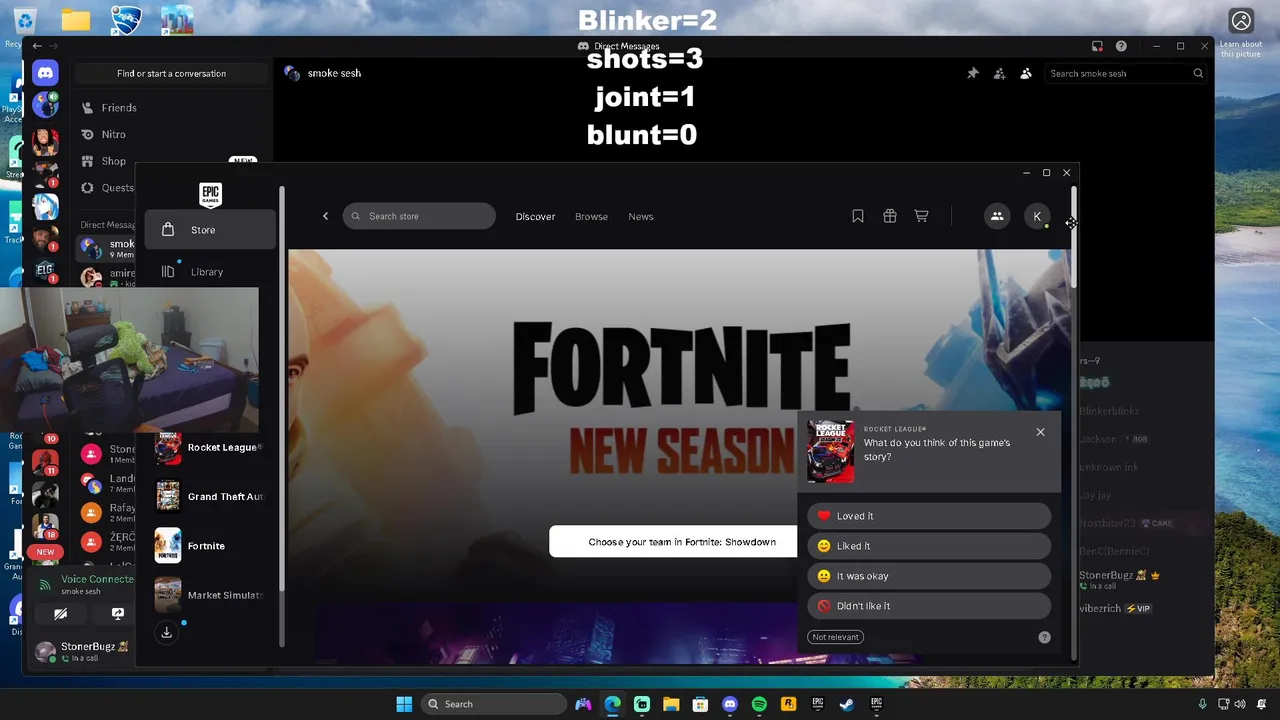The width and height of the screenshot is (1280, 720).
Task: Open Discord from the taskbar
Action: pyautogui.click(x=730, y=704)
